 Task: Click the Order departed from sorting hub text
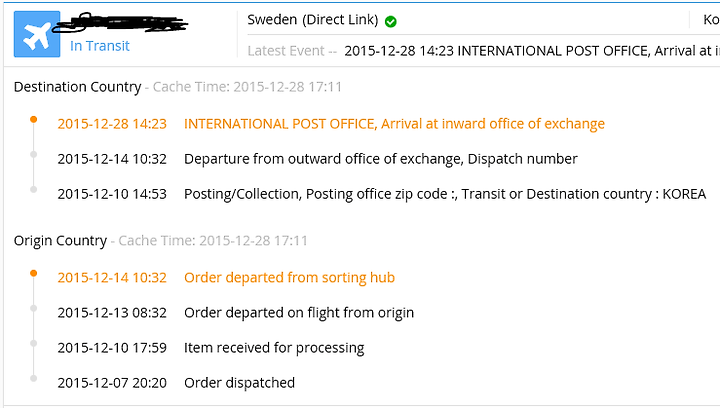tap(289, 278)
